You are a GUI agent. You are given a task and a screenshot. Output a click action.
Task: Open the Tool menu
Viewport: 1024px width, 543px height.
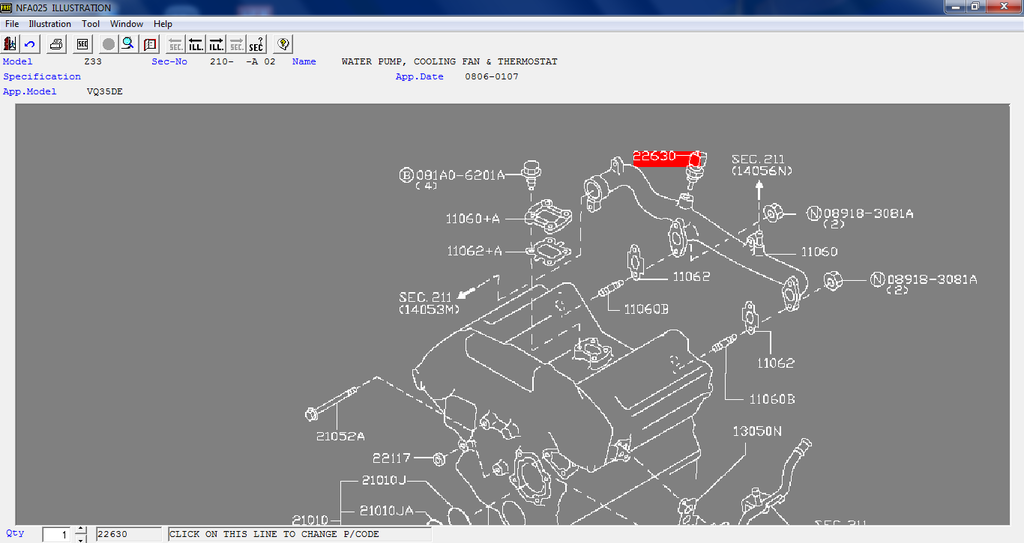click(x=90, y=24)
